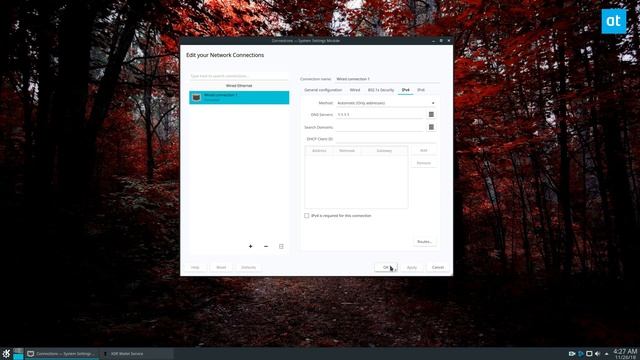Viewport: 640px width, 360px height.
Task: Click the Gateway column header
Action: [x=384, y=151]
